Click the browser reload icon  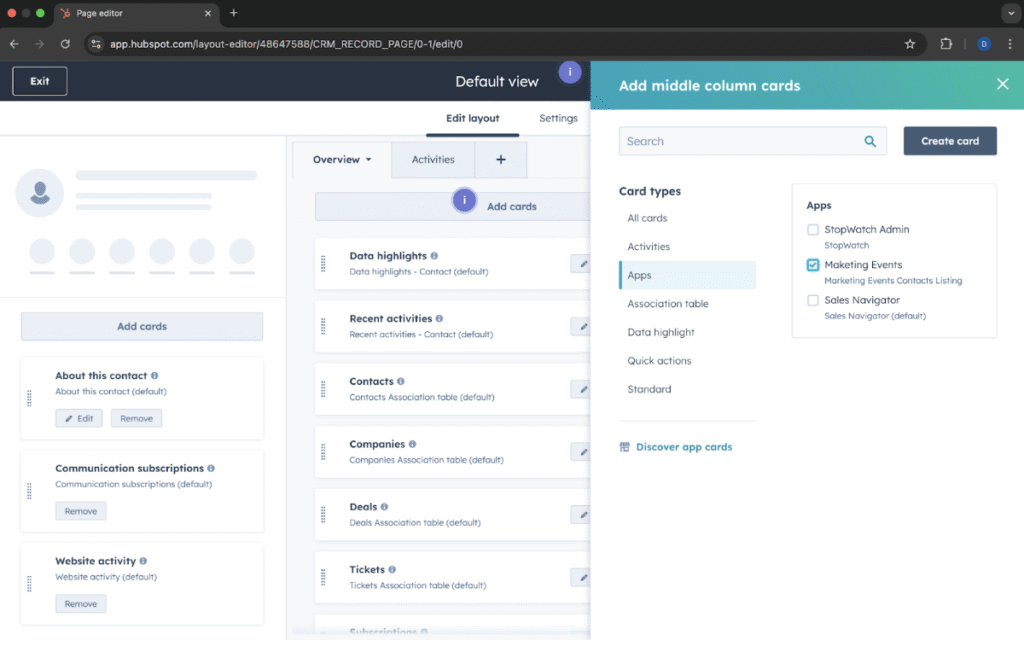(x=66, y=44)
